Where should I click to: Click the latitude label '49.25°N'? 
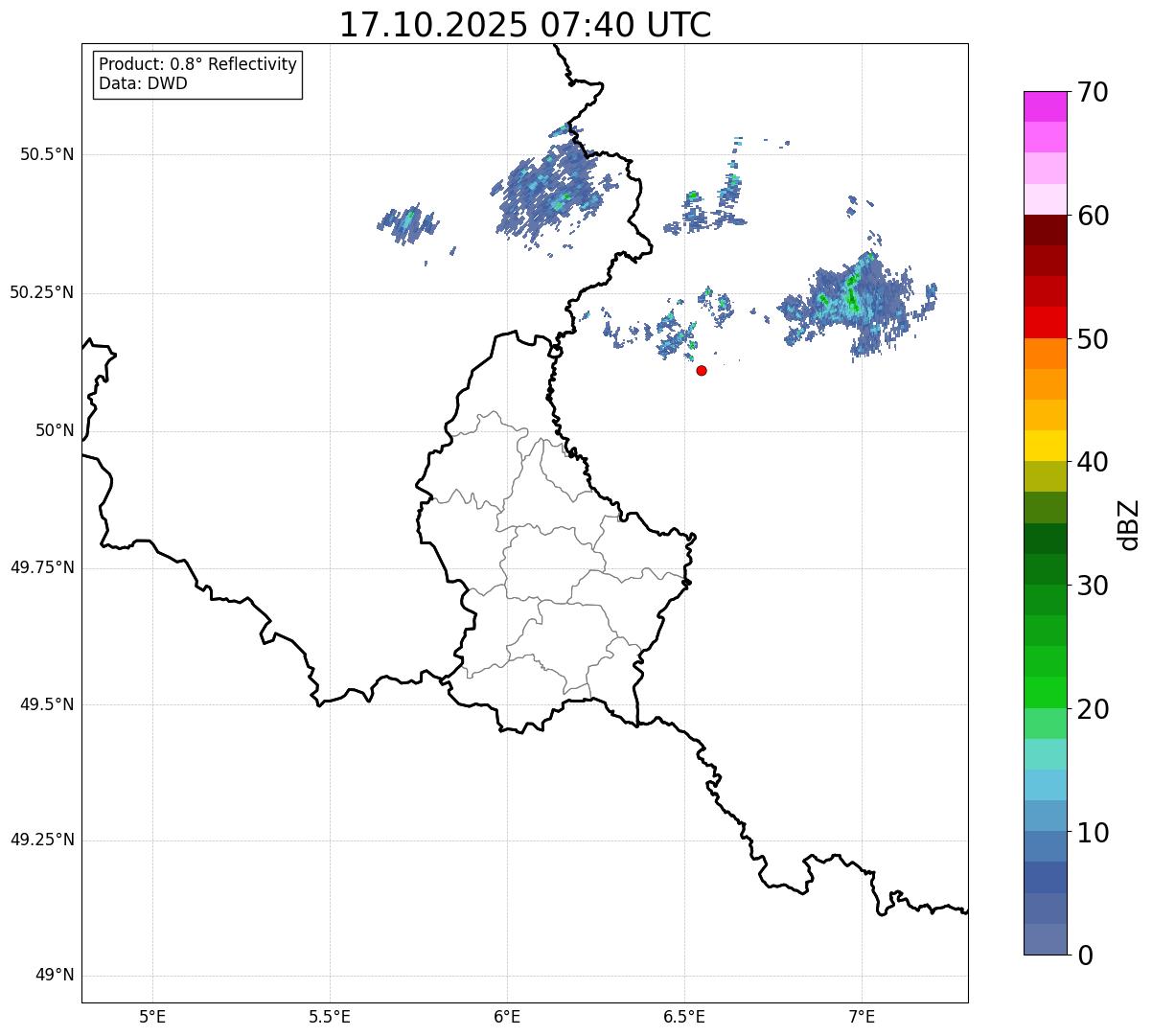click(41, 840)
